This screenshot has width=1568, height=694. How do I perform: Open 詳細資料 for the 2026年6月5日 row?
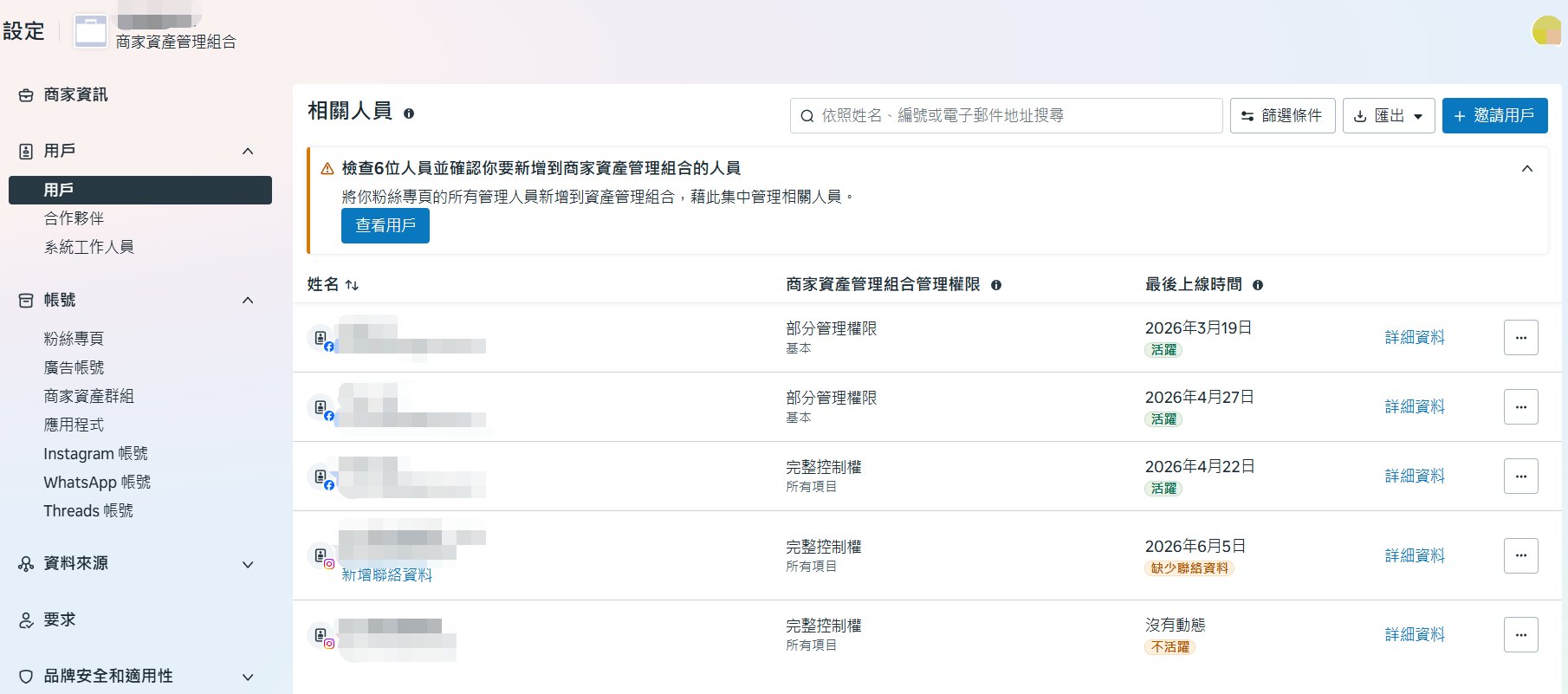(1415, 556)
